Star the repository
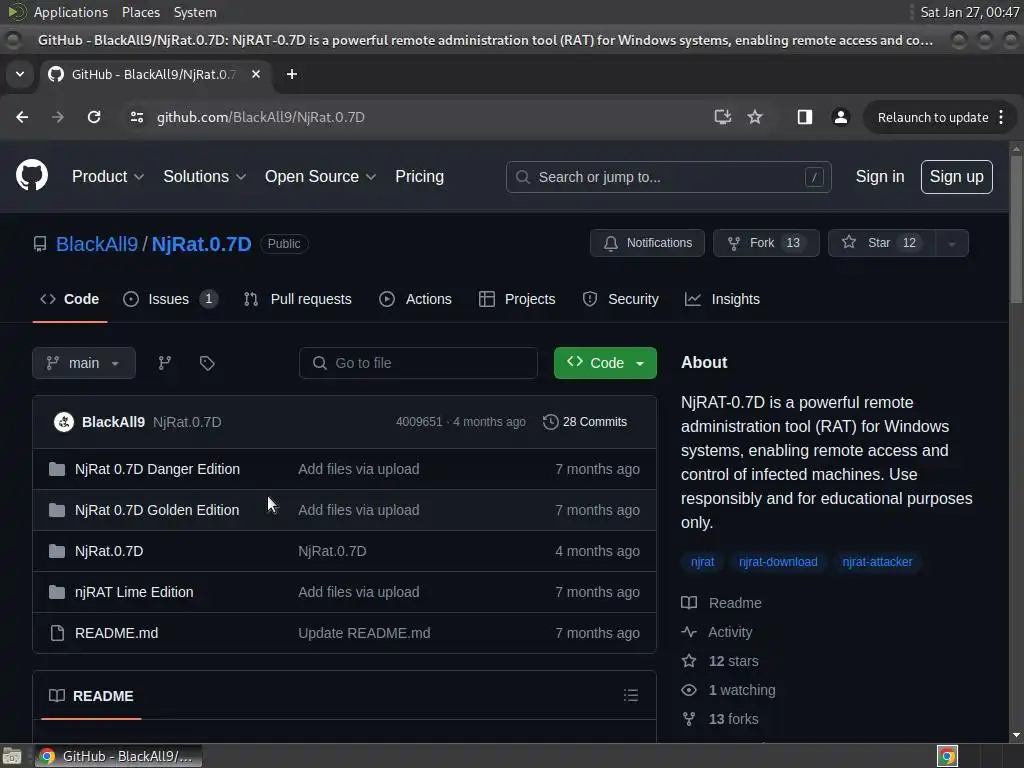 tap(881, 243)
